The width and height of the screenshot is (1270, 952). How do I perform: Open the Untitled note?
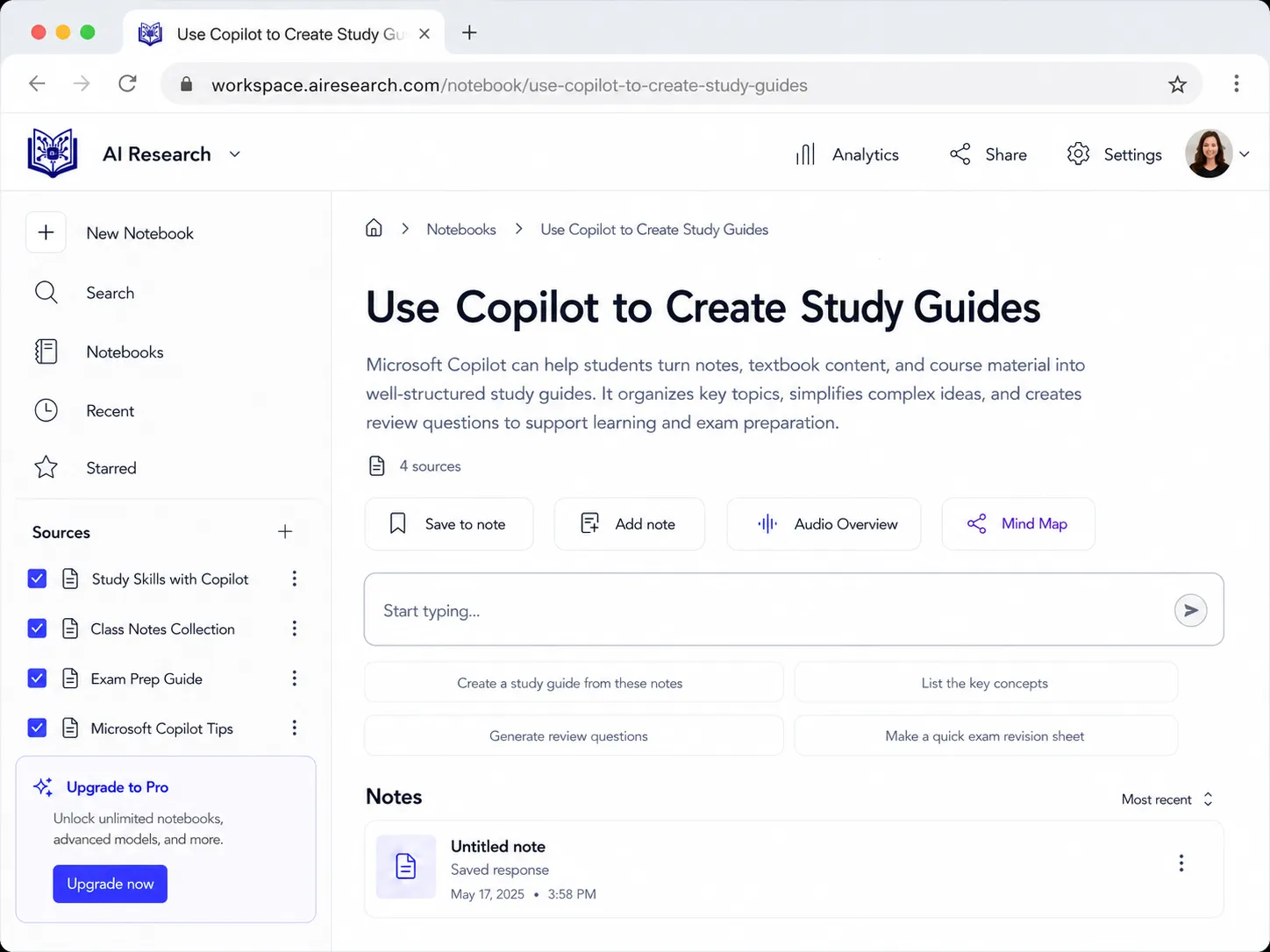(794, 869)
